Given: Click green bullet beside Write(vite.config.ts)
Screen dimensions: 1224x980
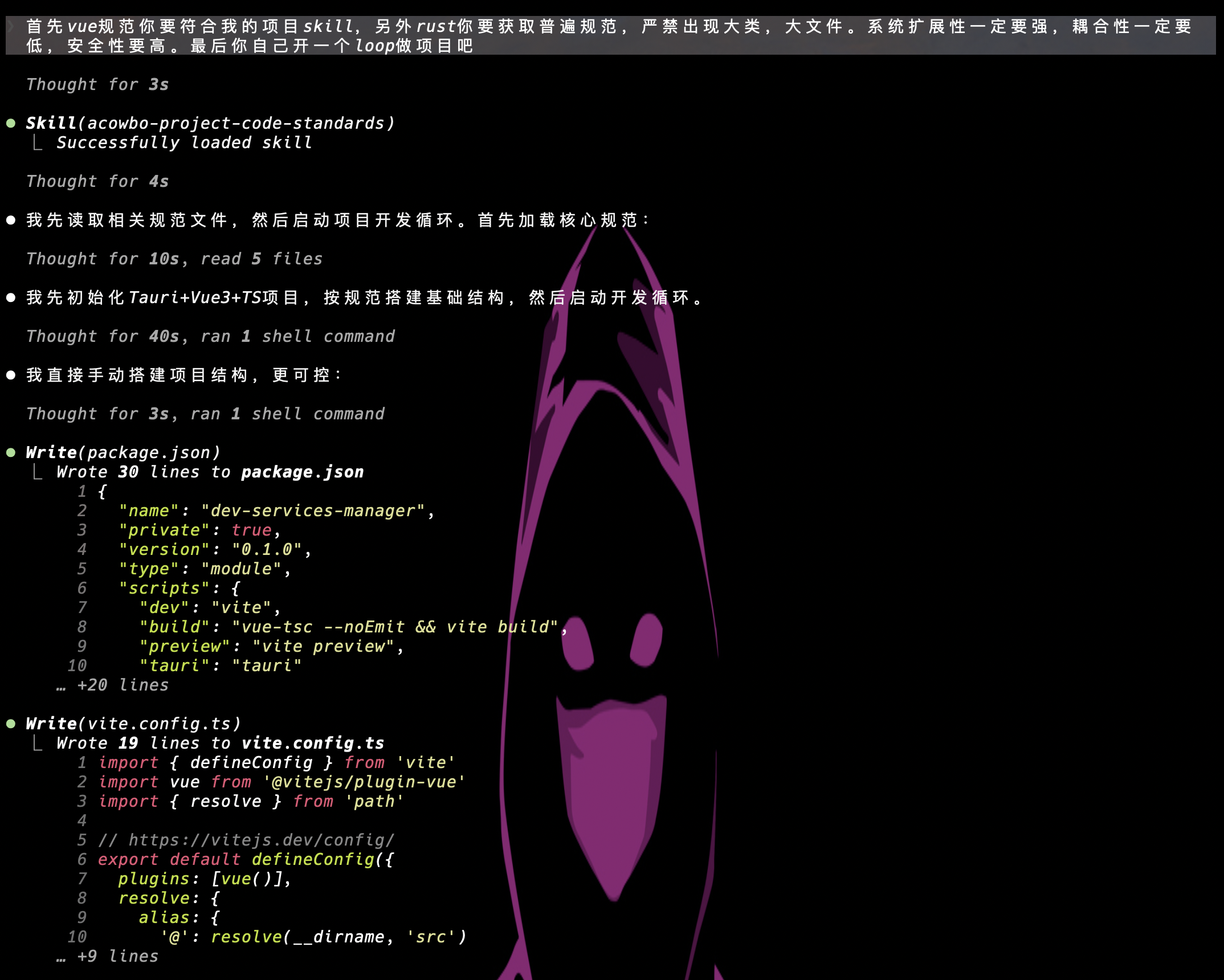Looking at the screenshot, I should (x=11, y=724).
